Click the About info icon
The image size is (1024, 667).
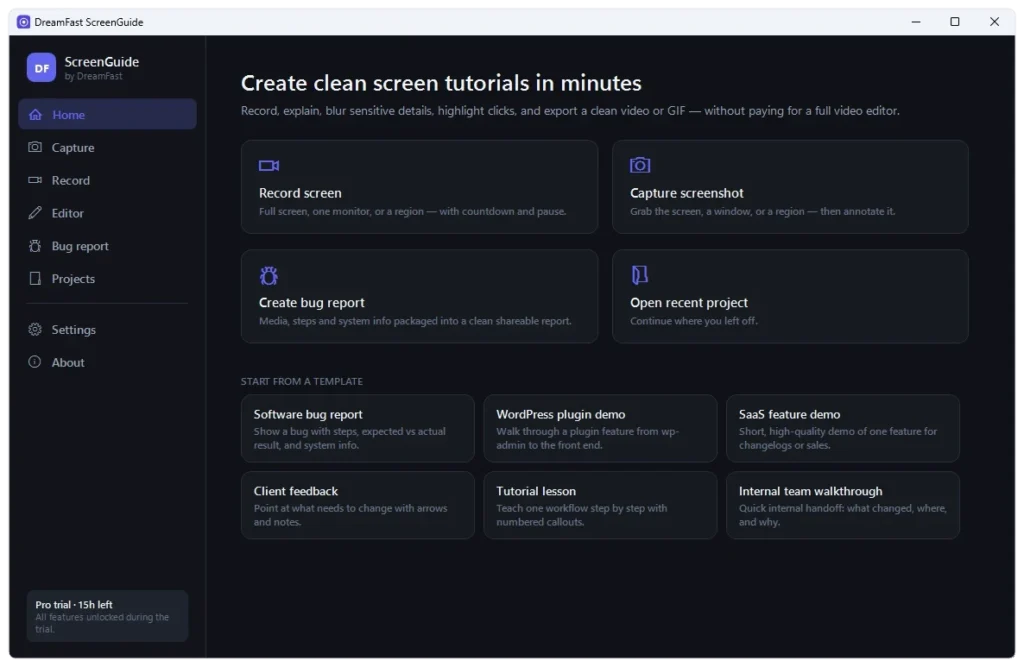(35, 362)
